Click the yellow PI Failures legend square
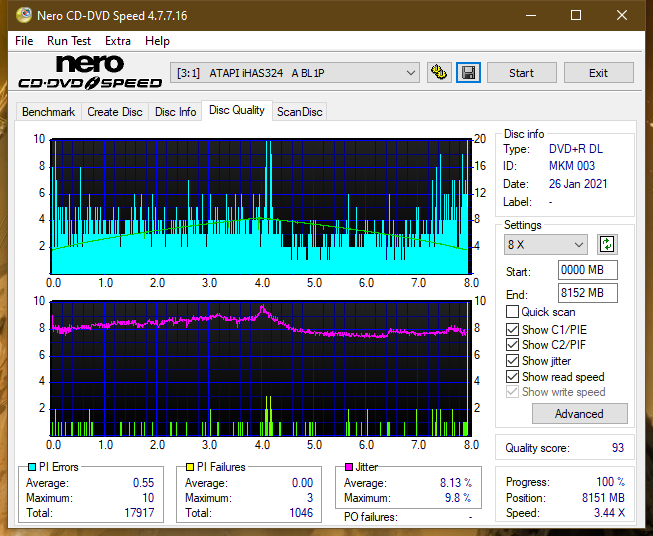Image resolution: width=653 pixels, height=536 pixels. [x=189, y=467]
